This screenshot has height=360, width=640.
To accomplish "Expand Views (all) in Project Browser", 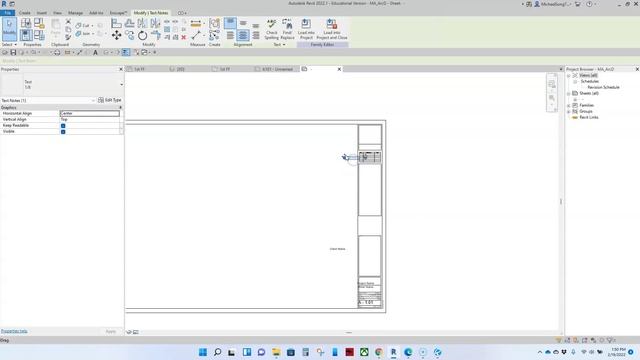I will click(x=569, y=76).
